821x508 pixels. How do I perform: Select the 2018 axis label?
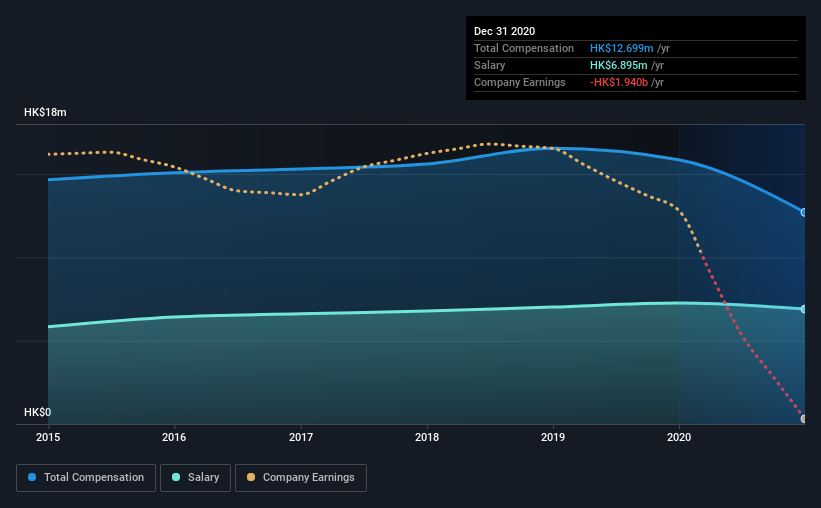tap(427, 437)
